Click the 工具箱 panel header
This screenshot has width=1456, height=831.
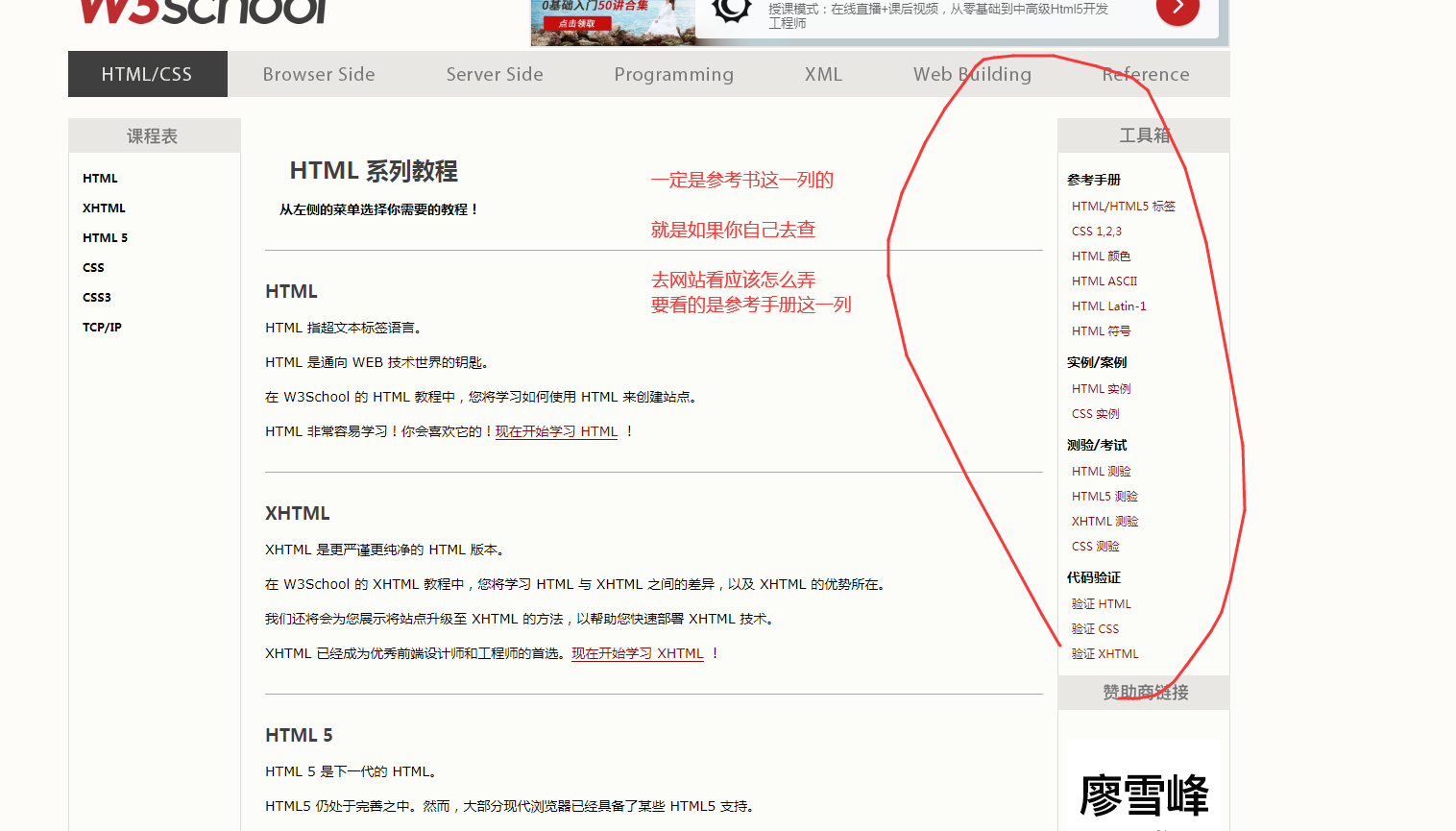(1144, 135)
